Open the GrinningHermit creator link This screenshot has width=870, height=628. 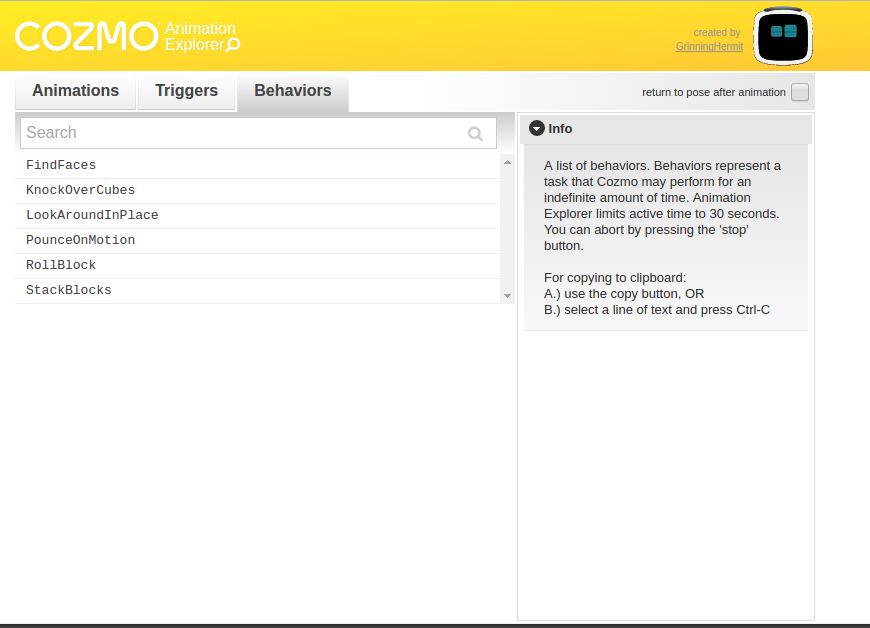(x=709, y=46)
